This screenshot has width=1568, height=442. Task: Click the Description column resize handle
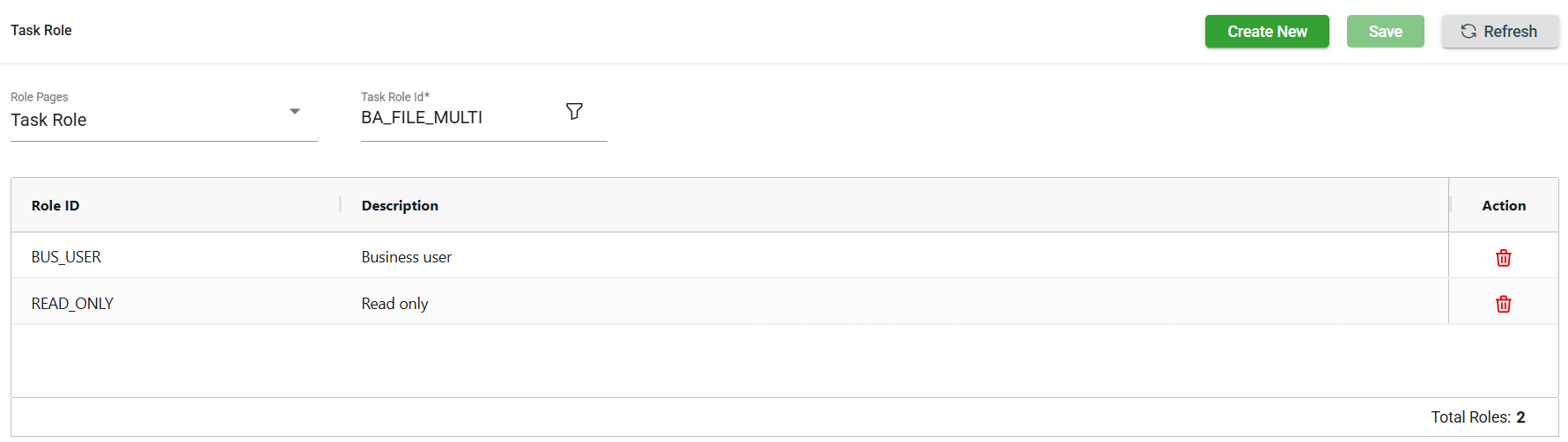click(x=1448, y=205)
